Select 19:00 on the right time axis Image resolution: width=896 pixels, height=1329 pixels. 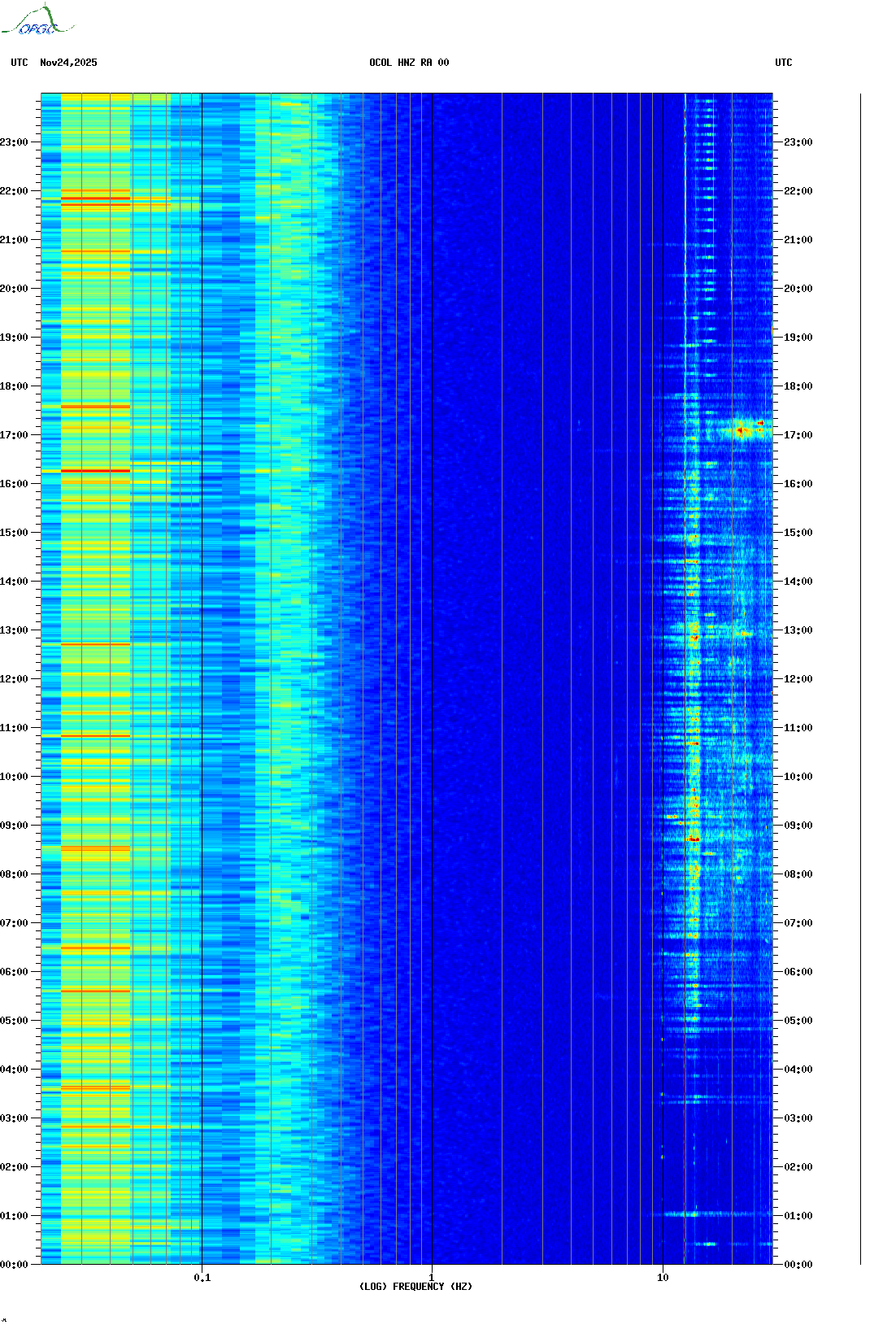pyautogui.click(x=798, y=338)
